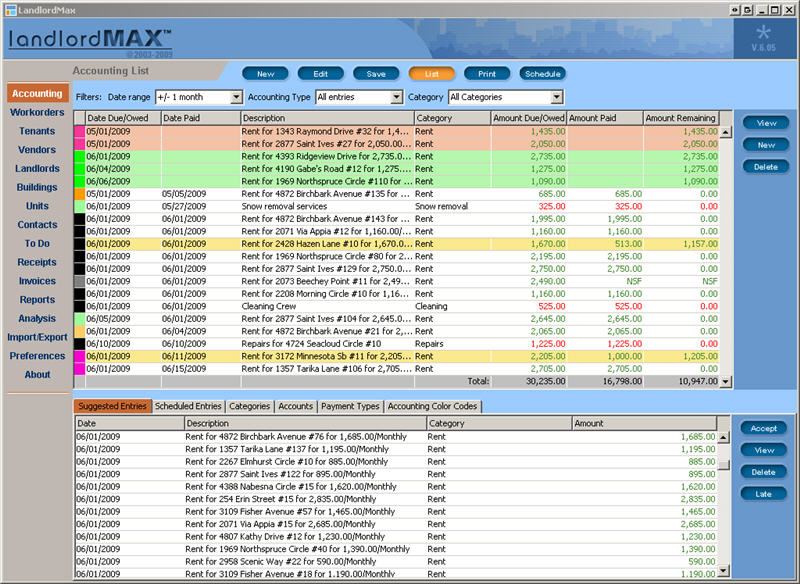Open Workorders from the sidebar

point(37,112)
